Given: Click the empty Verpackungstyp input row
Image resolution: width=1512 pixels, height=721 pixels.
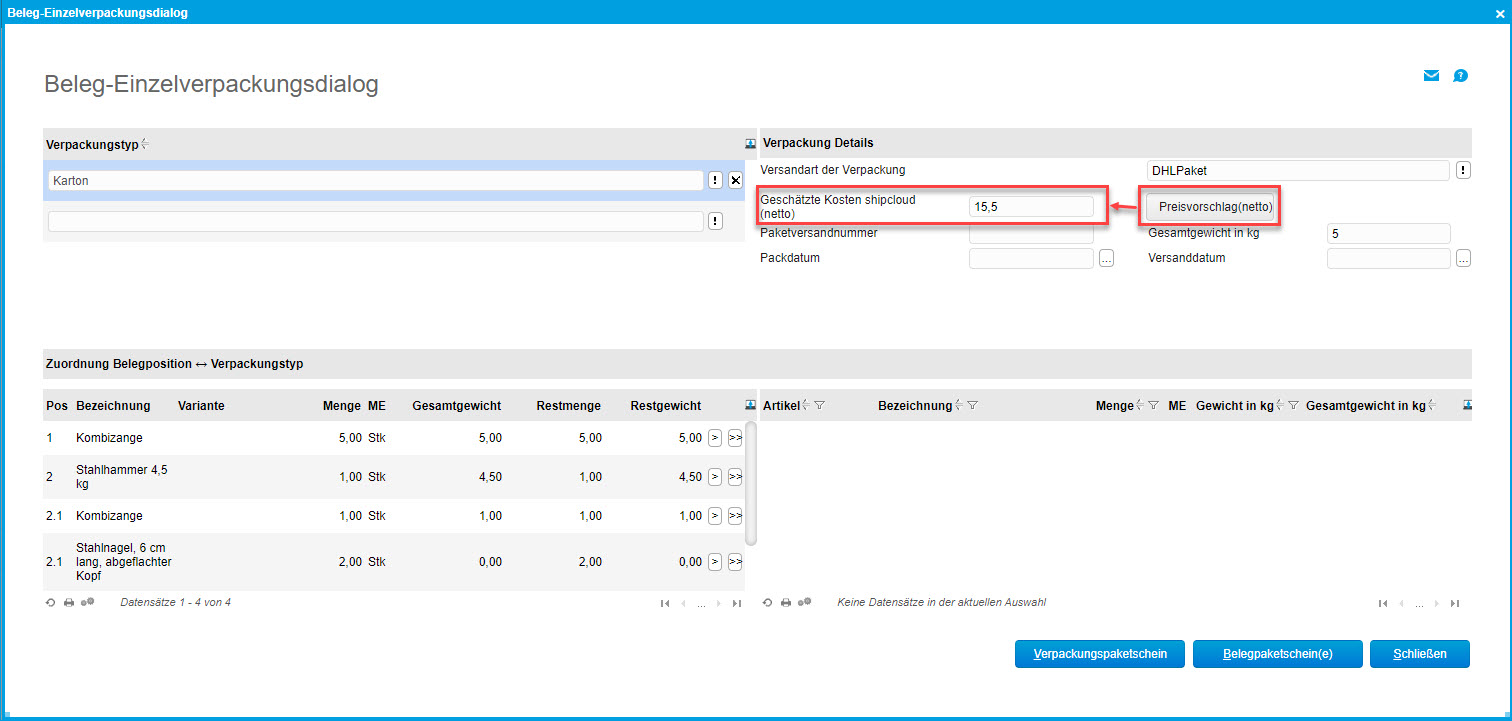Looking at the screenshot, I should [x=376, y=221].
